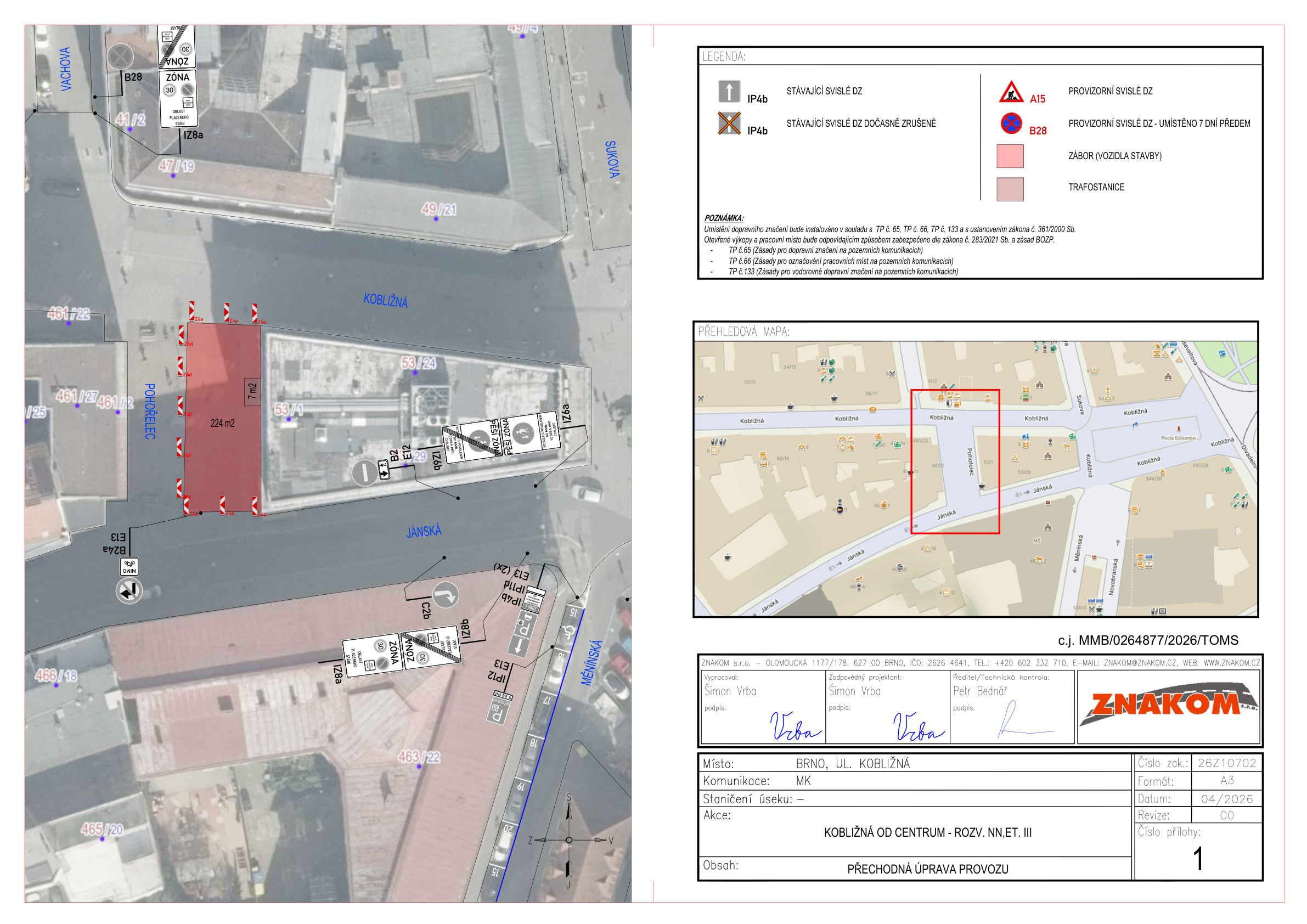Click the A15 roadworks triangle sign
Viewport: 1307px width, 924px height.
(x=1011, y=91)
